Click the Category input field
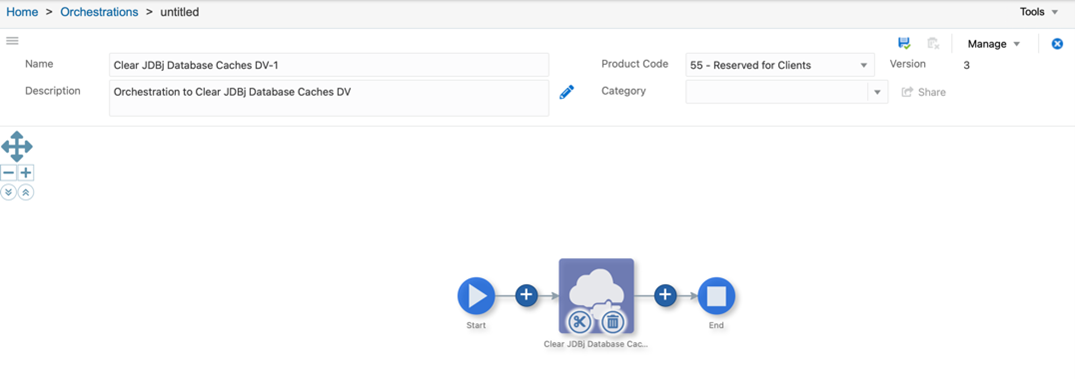 (777, 92)
